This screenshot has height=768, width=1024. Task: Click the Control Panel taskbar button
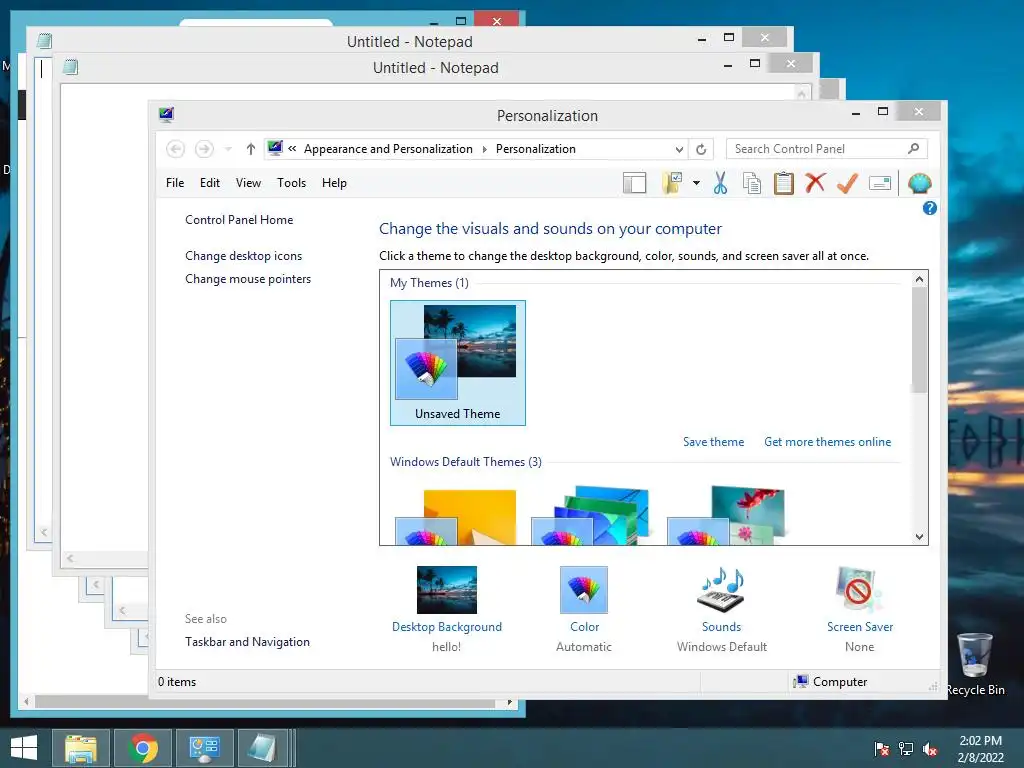(204, 748)
